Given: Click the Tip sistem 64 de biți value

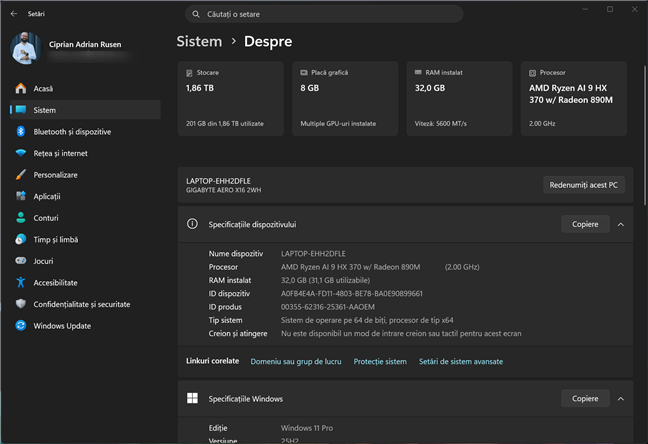Looking at the screenshot, I should click(367, 320).
